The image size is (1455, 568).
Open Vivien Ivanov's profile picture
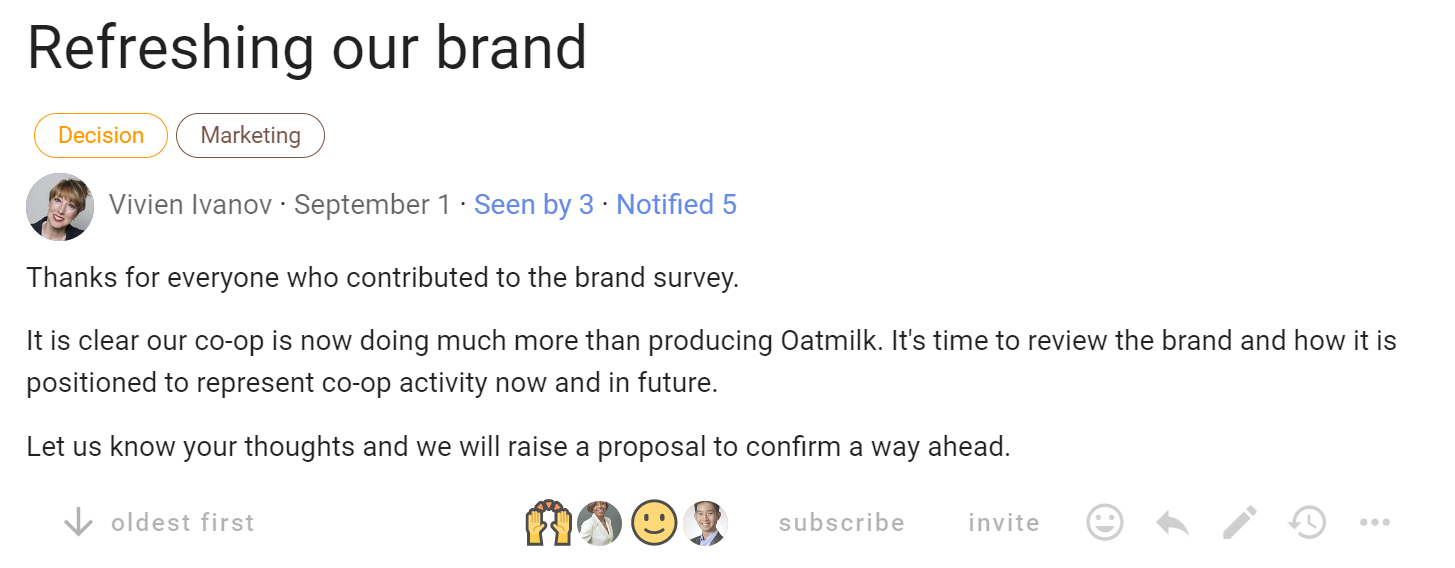(60, 207)
